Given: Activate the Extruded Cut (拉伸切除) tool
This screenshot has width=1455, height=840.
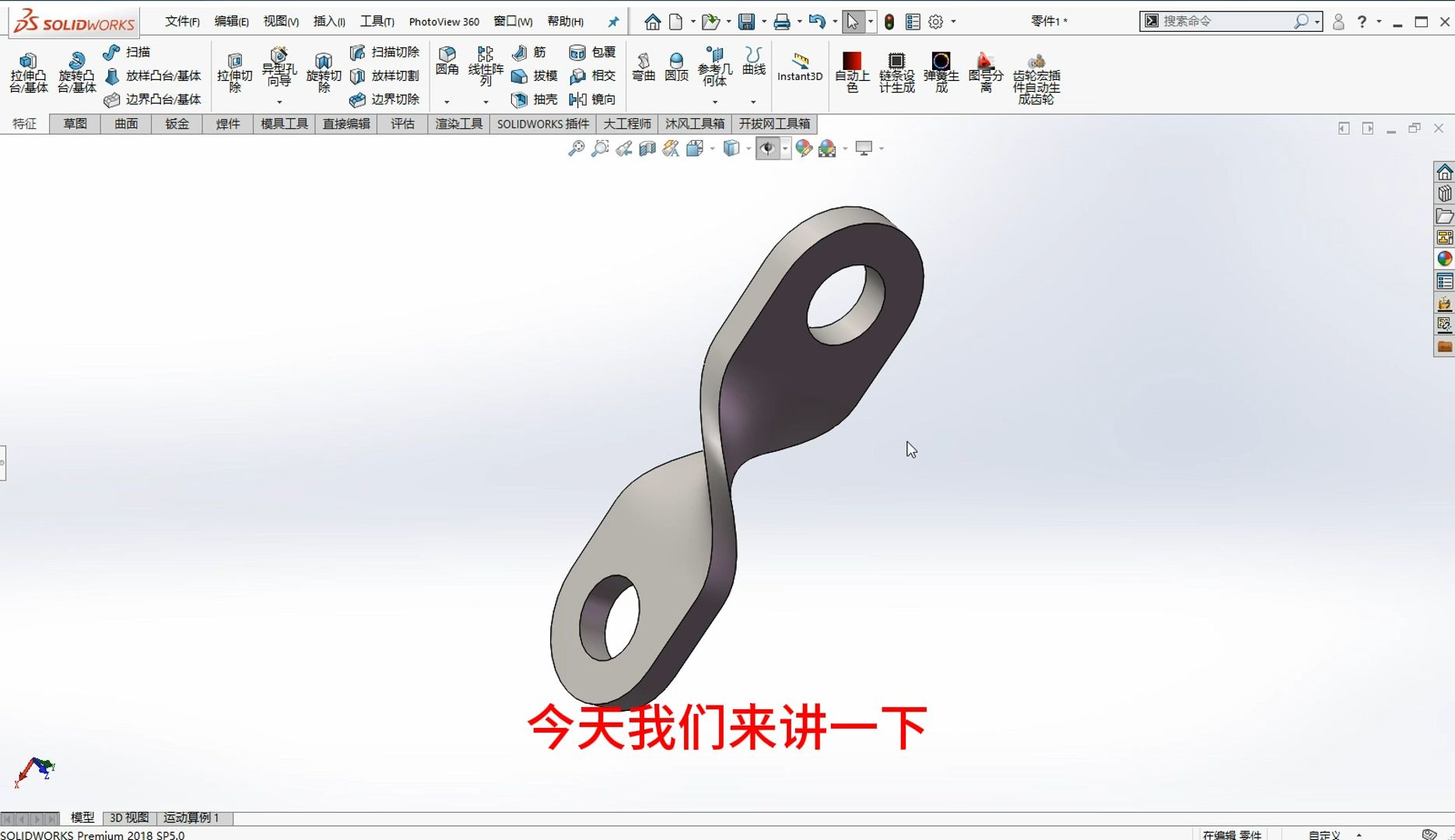Looking at the screenshot, I should (x=235, y=72).
